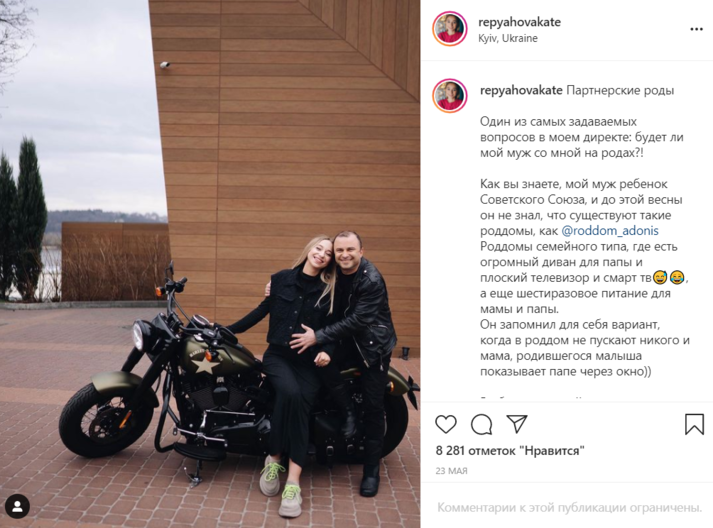Click the Harley star emblem on fuel tank
Screen dimensions: 713x528
206,365
